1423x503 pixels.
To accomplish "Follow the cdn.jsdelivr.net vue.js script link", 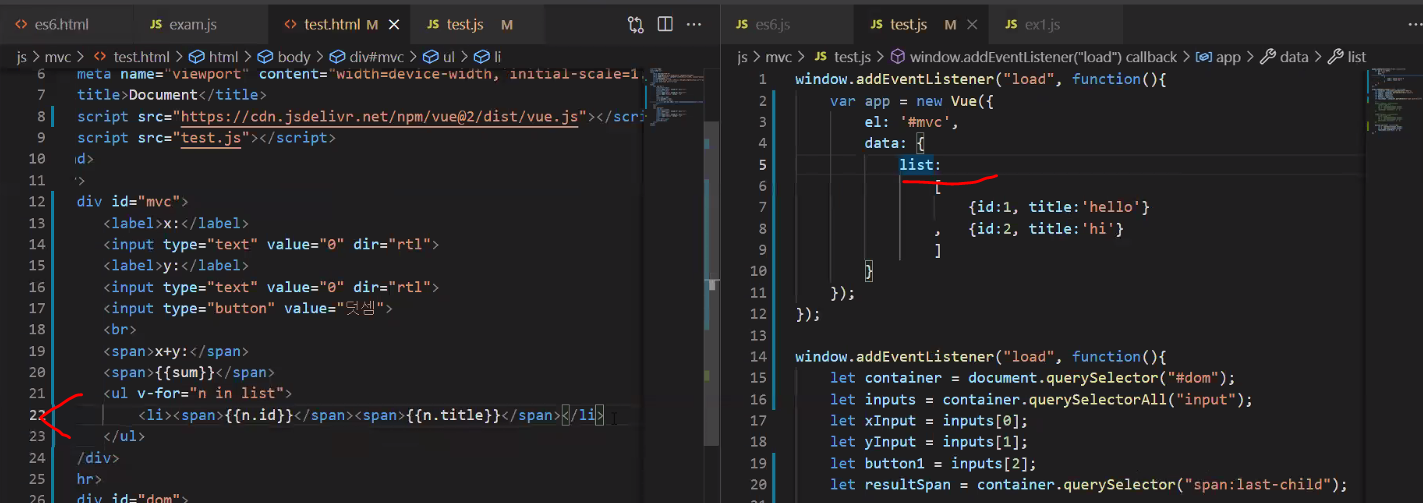I will (380, 116).
